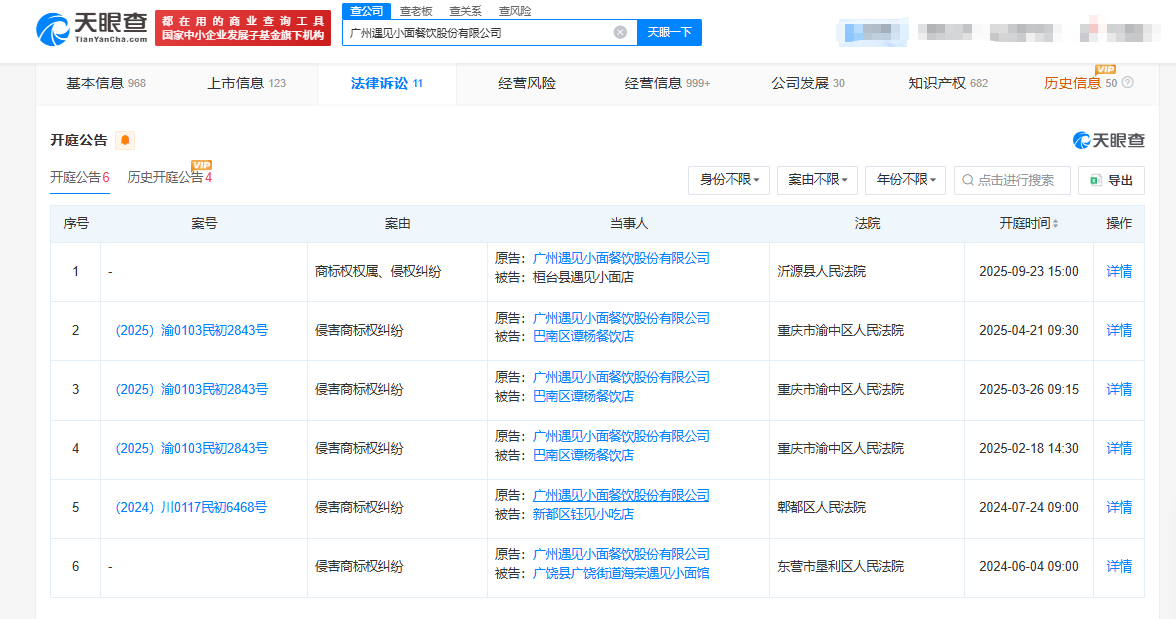
Task: Switch to 开庭公告 6 sub-tab
Action: [80, 178]
